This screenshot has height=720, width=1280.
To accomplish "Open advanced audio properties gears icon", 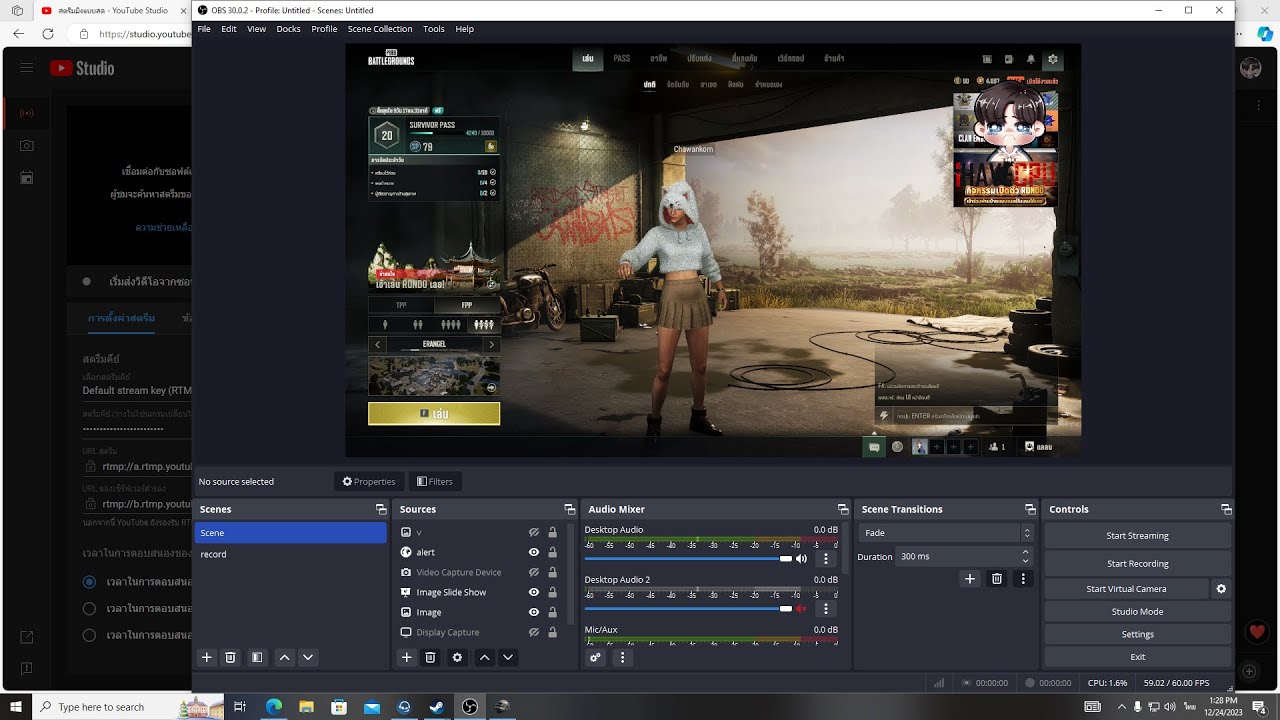I will 595,657.
